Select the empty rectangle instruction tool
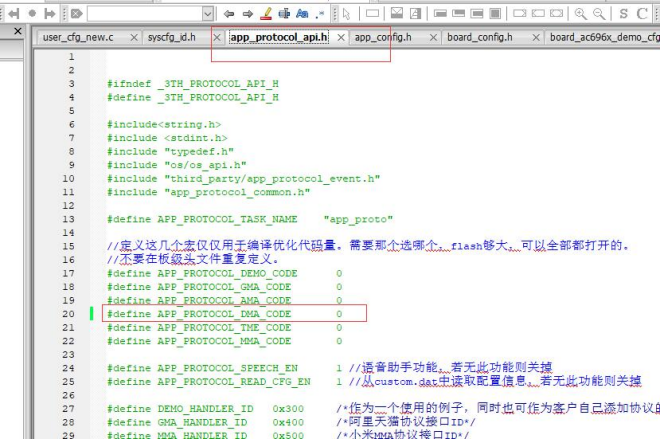Screen dimensions: 660x439 point(372,13)
